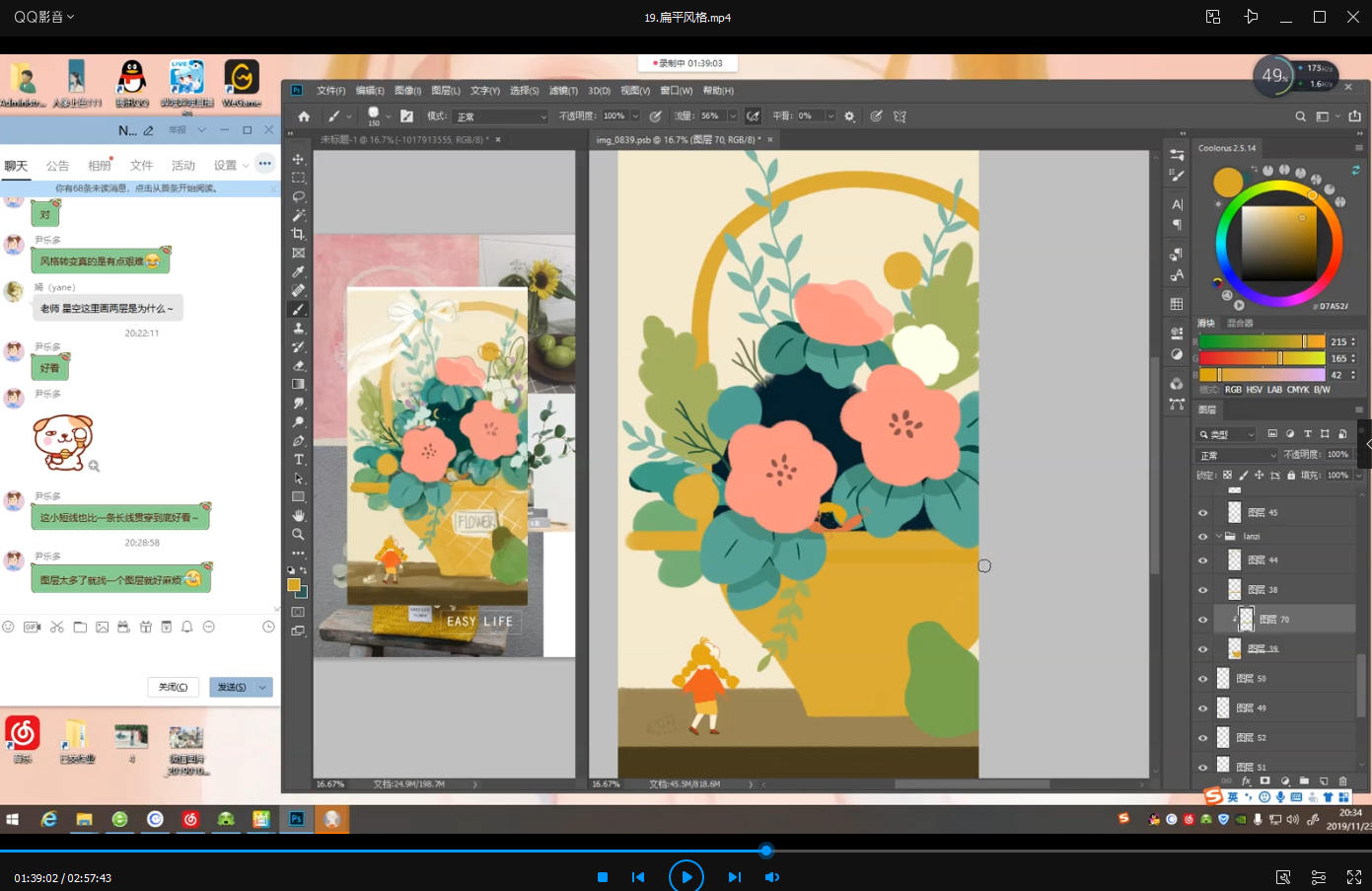The height and width of the screenshot is (891, 1372).
Task: Open the flow 56% dropdown arrow
Action: [733, 115]
